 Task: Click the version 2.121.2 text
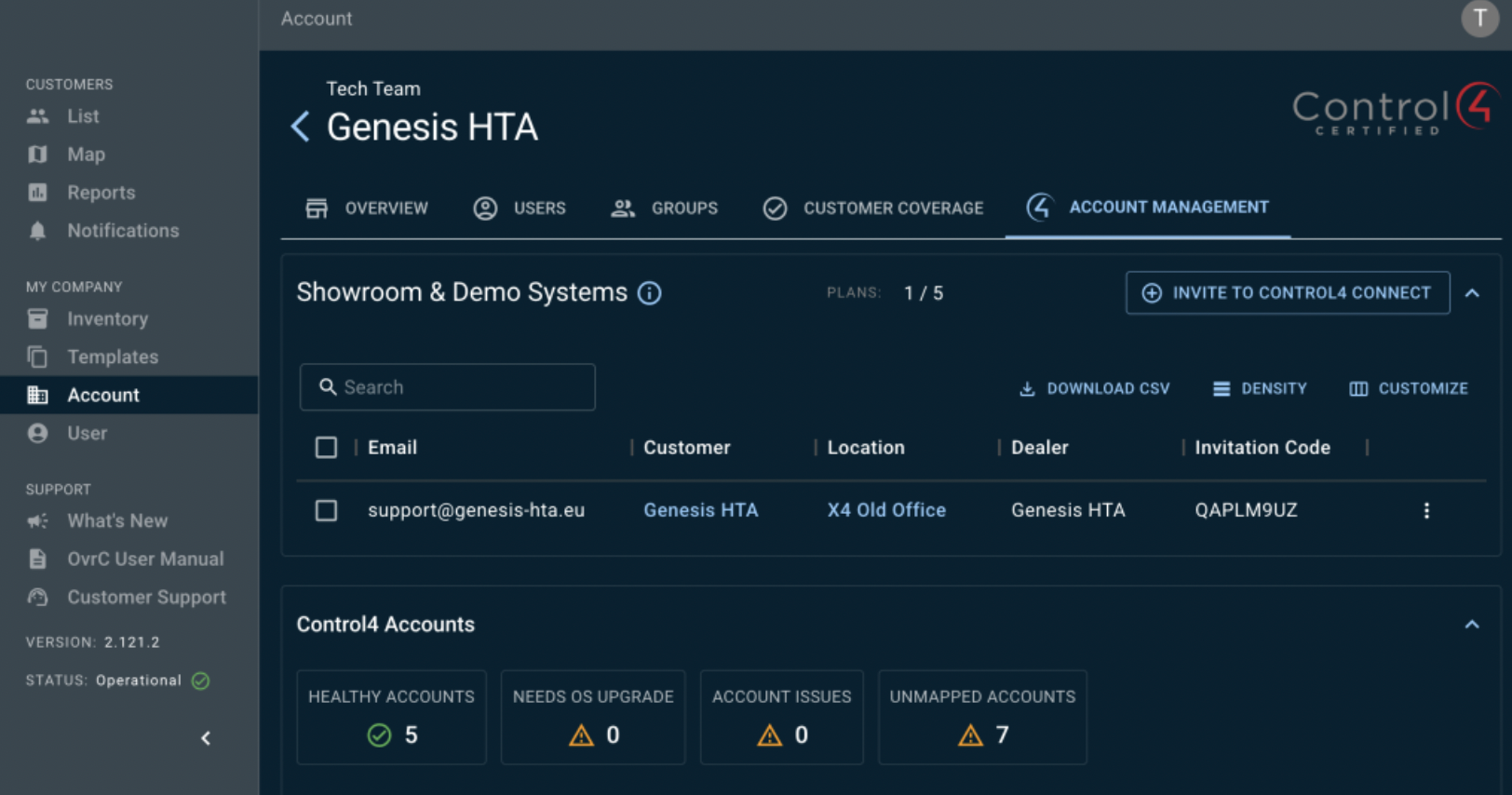(x=131, y=642)
